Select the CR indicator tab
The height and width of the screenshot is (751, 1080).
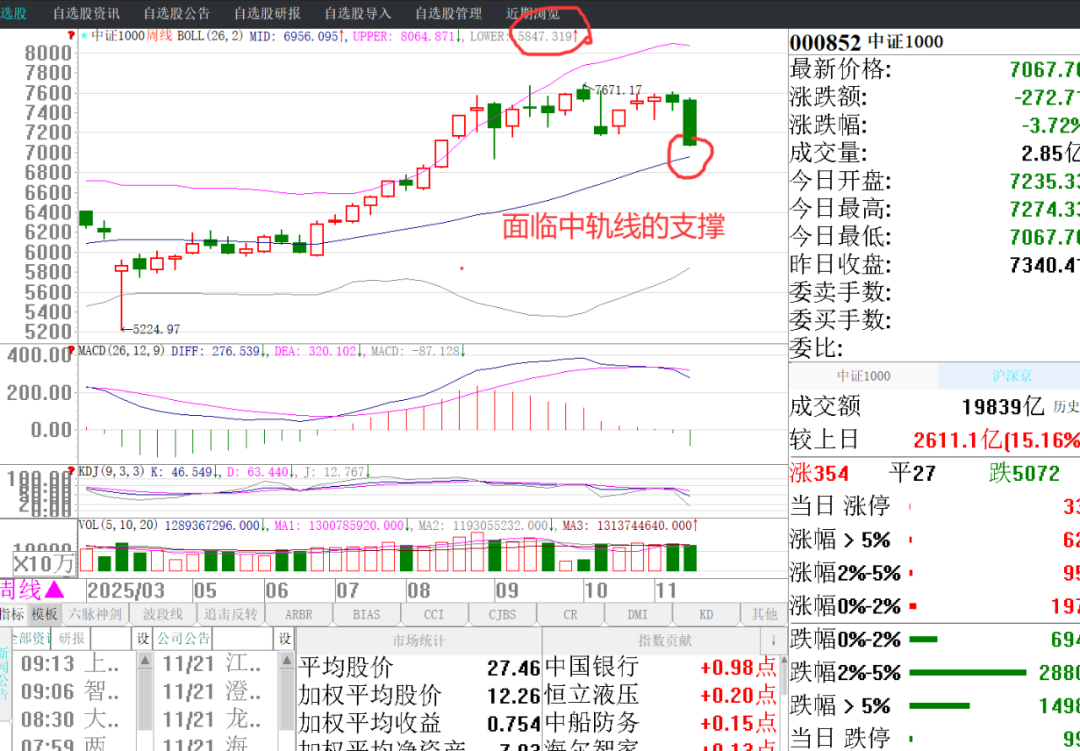coord(570,614)
